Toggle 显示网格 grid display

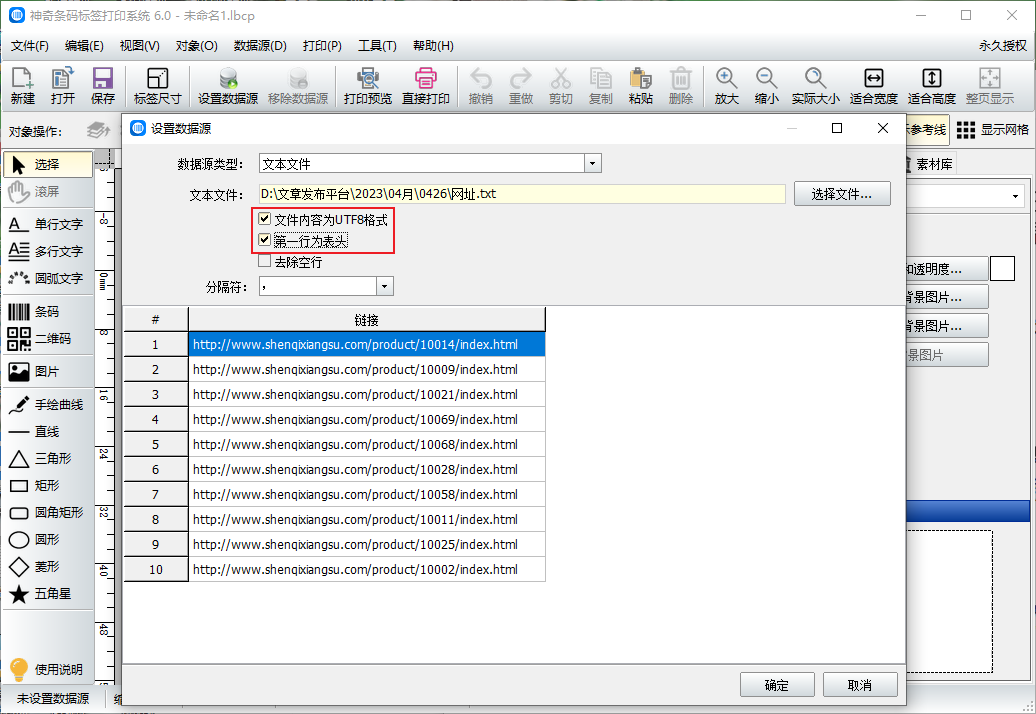coord(992,130)
